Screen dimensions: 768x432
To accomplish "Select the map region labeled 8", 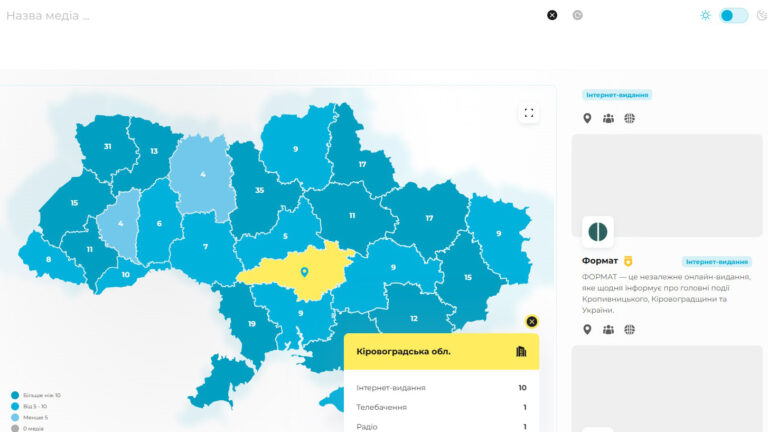I will click(48, 259).
